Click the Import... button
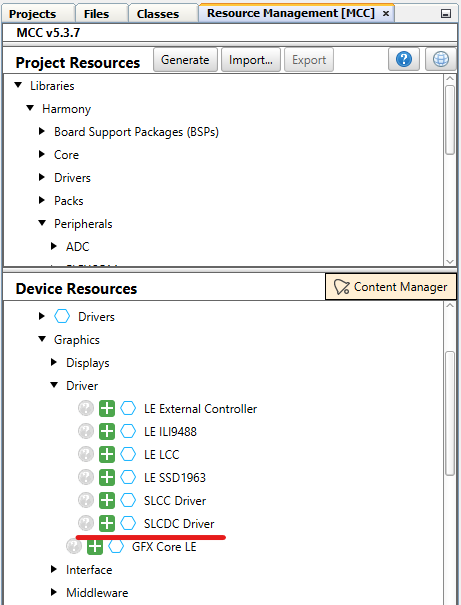The height and width of the screenshot is (605, 461). (251, 59)
